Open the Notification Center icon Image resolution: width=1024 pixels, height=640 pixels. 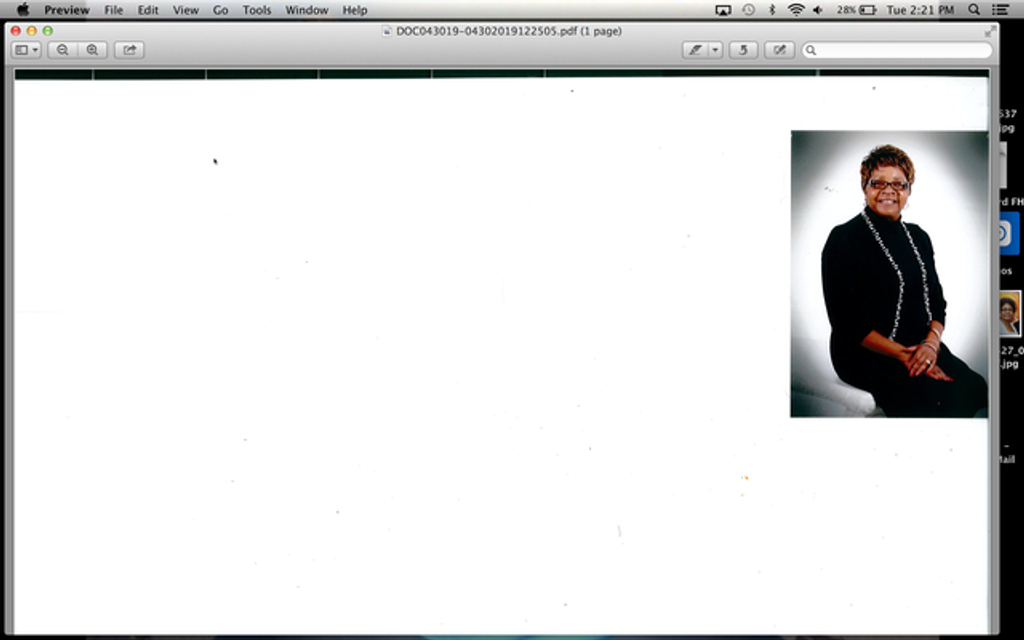point(1000,10)
